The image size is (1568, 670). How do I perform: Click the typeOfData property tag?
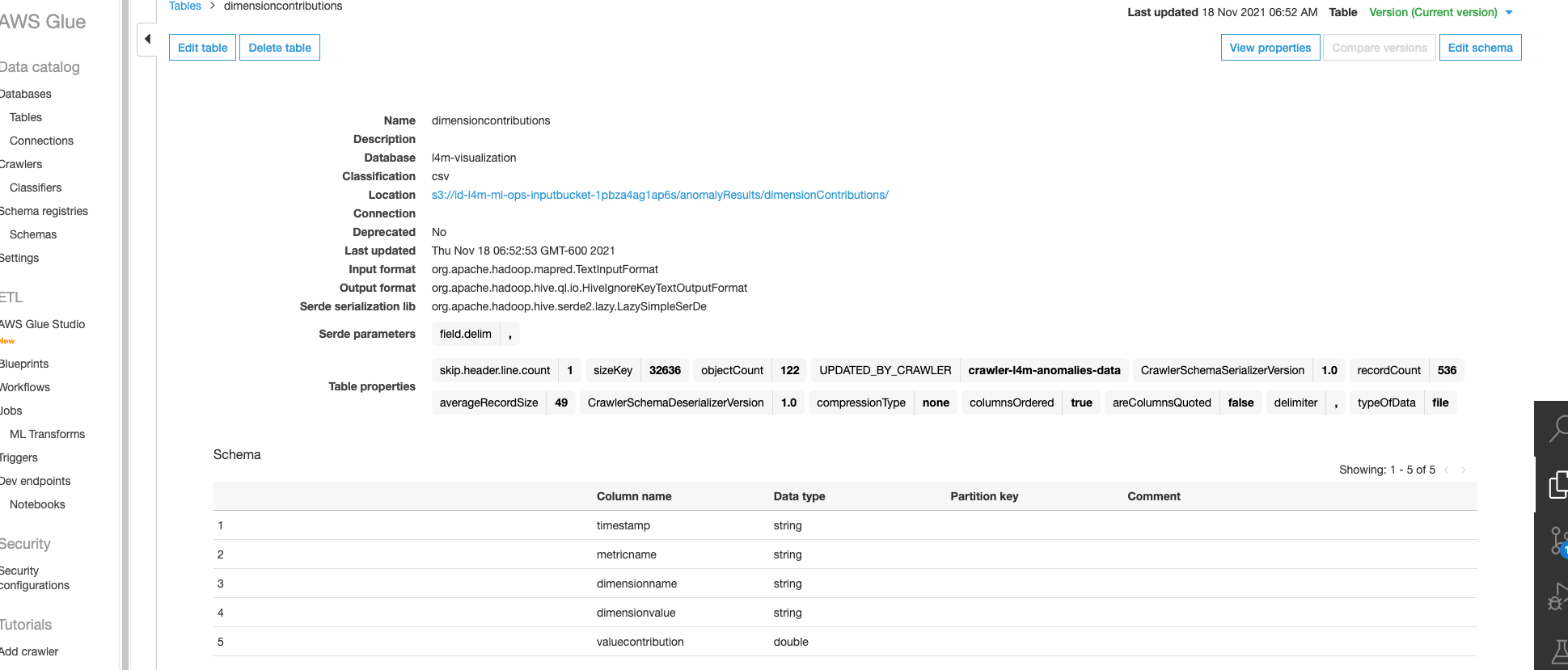(x=1403, y=402)
